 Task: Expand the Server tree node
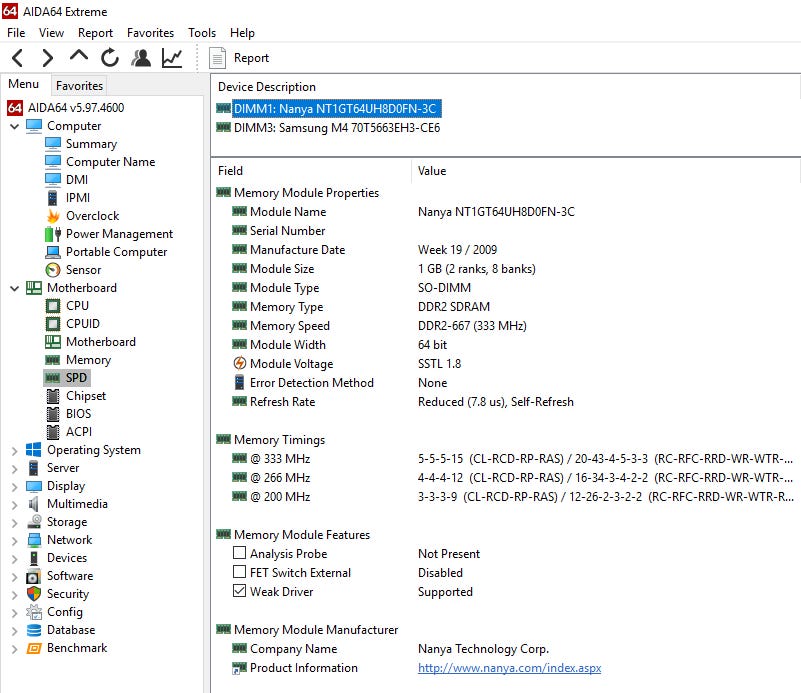(x=14, y=469)
